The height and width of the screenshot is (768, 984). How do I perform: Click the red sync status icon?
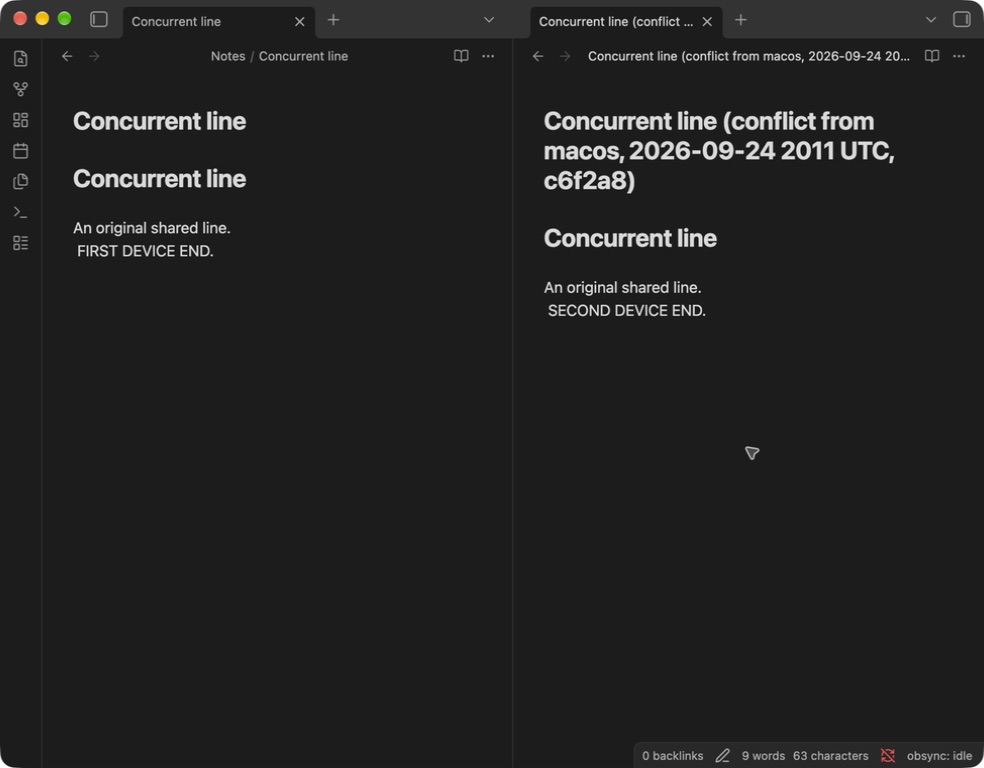pos(887,756)
